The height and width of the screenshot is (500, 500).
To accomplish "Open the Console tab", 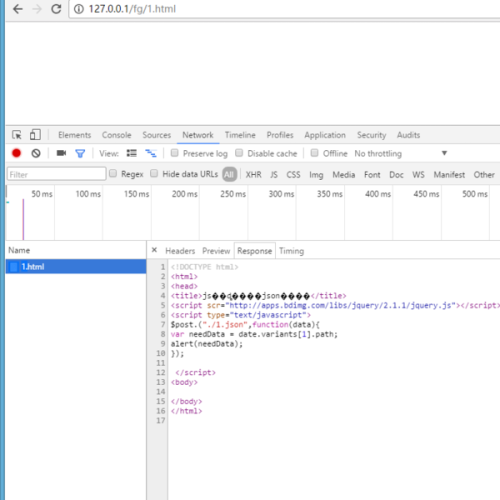I will [116, 135].
